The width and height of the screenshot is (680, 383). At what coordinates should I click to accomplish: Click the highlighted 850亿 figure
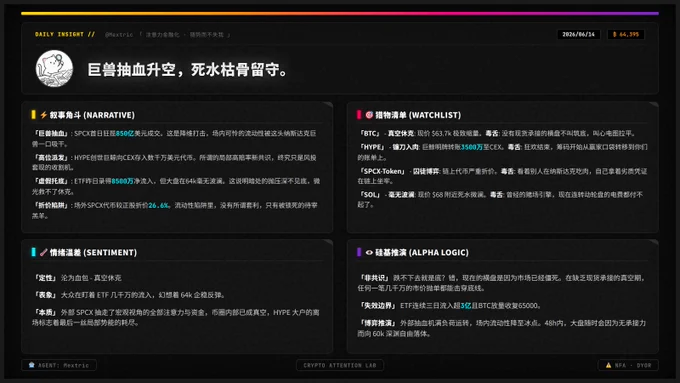pos(125,133)
